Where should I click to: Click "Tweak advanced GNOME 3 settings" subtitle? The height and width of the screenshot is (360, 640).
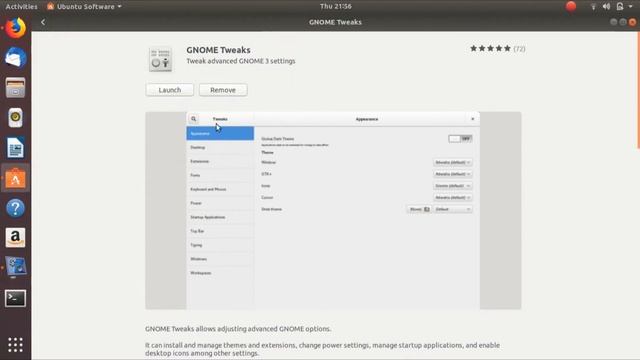click(241, 61)
